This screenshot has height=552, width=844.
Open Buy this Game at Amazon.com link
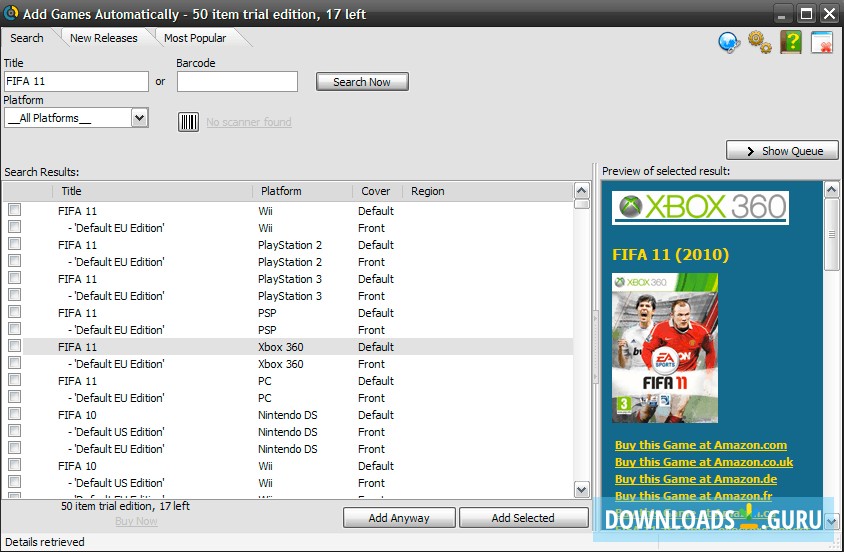point(701,445)
